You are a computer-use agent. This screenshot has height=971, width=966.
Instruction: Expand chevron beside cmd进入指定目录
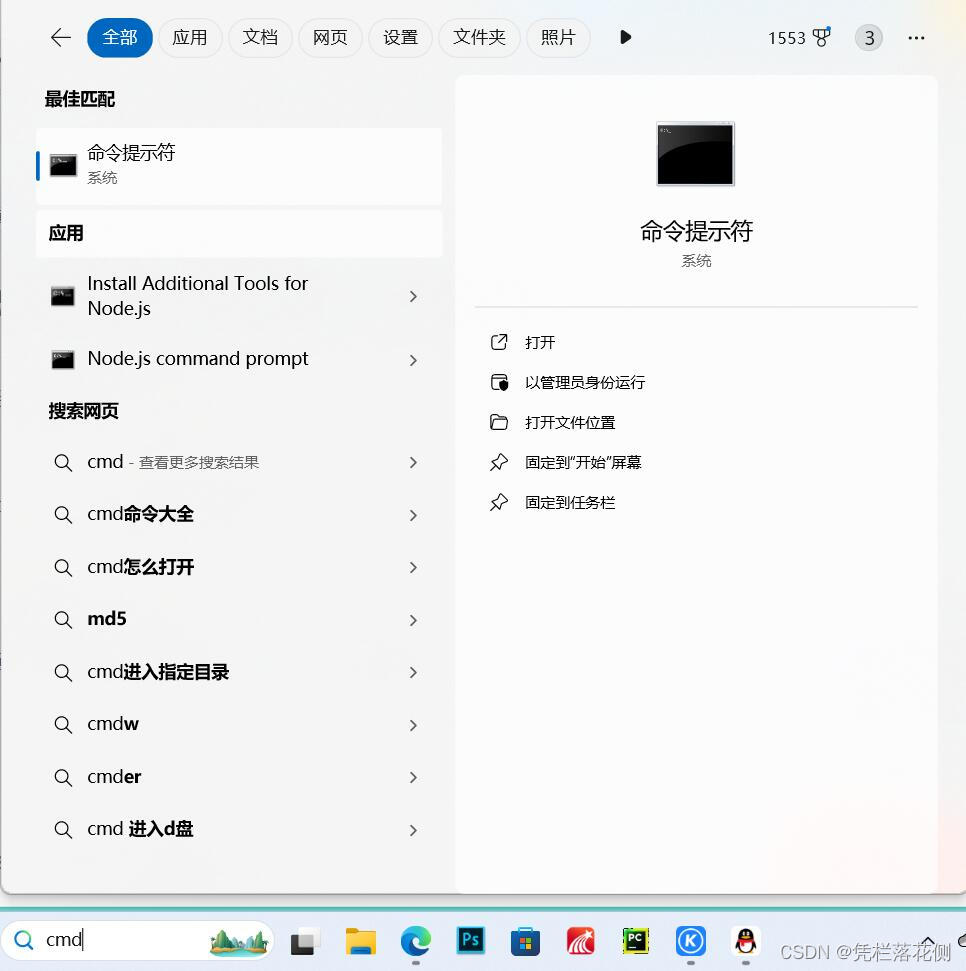click(413, 673)
